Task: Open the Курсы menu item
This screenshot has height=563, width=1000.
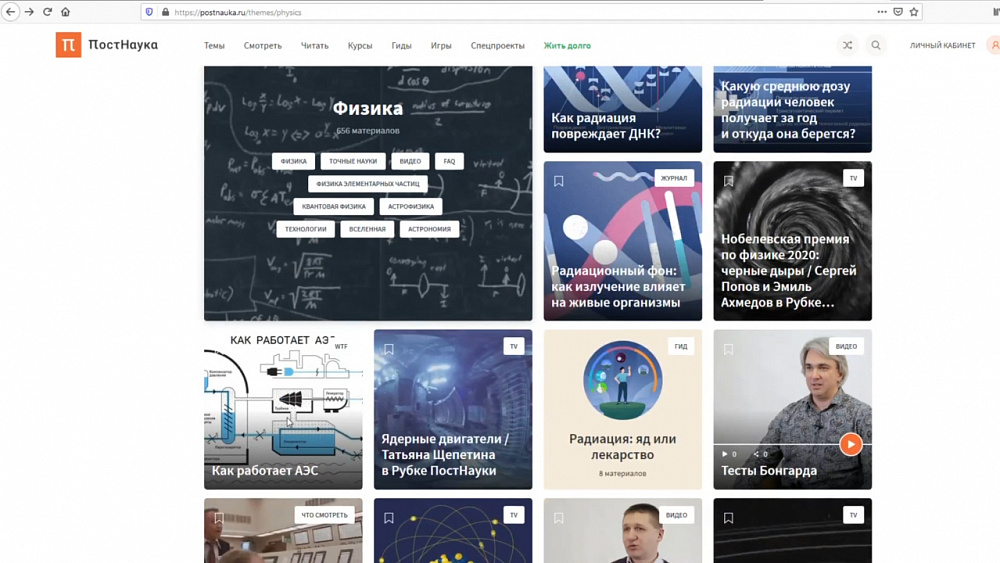Action: pos(360,46)
